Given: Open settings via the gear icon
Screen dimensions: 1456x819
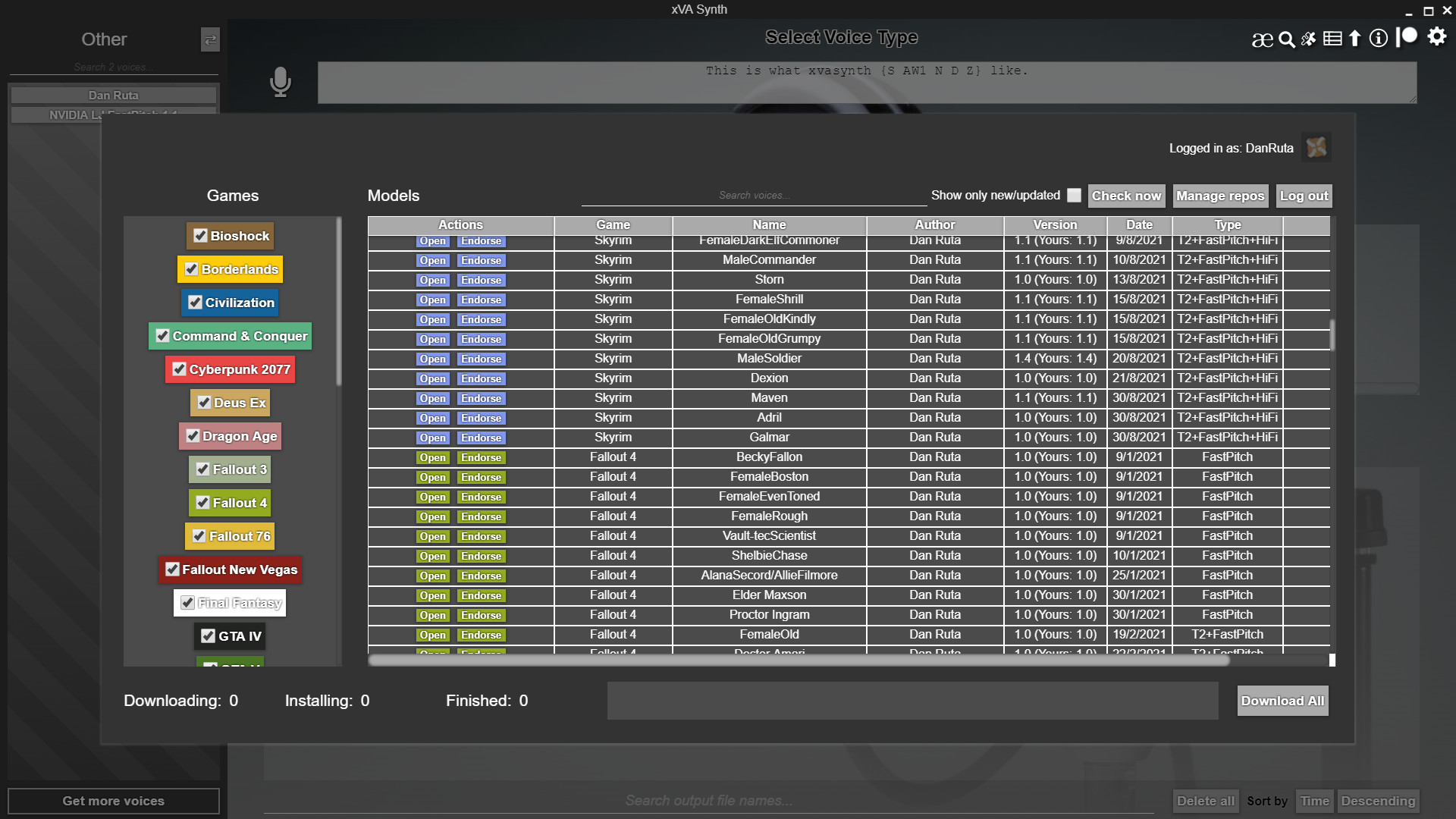Looking at the screenshot, I should 1437,38.
